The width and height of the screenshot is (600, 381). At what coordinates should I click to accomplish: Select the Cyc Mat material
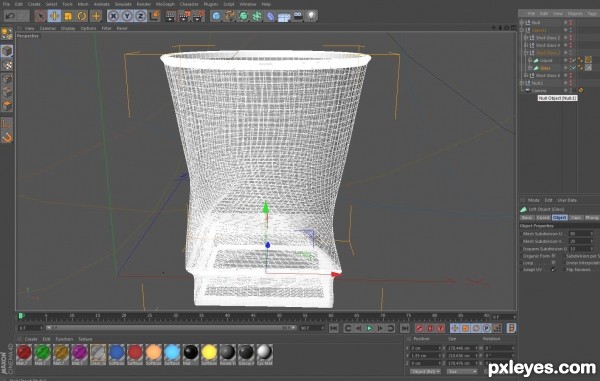(x=264, y=354)
